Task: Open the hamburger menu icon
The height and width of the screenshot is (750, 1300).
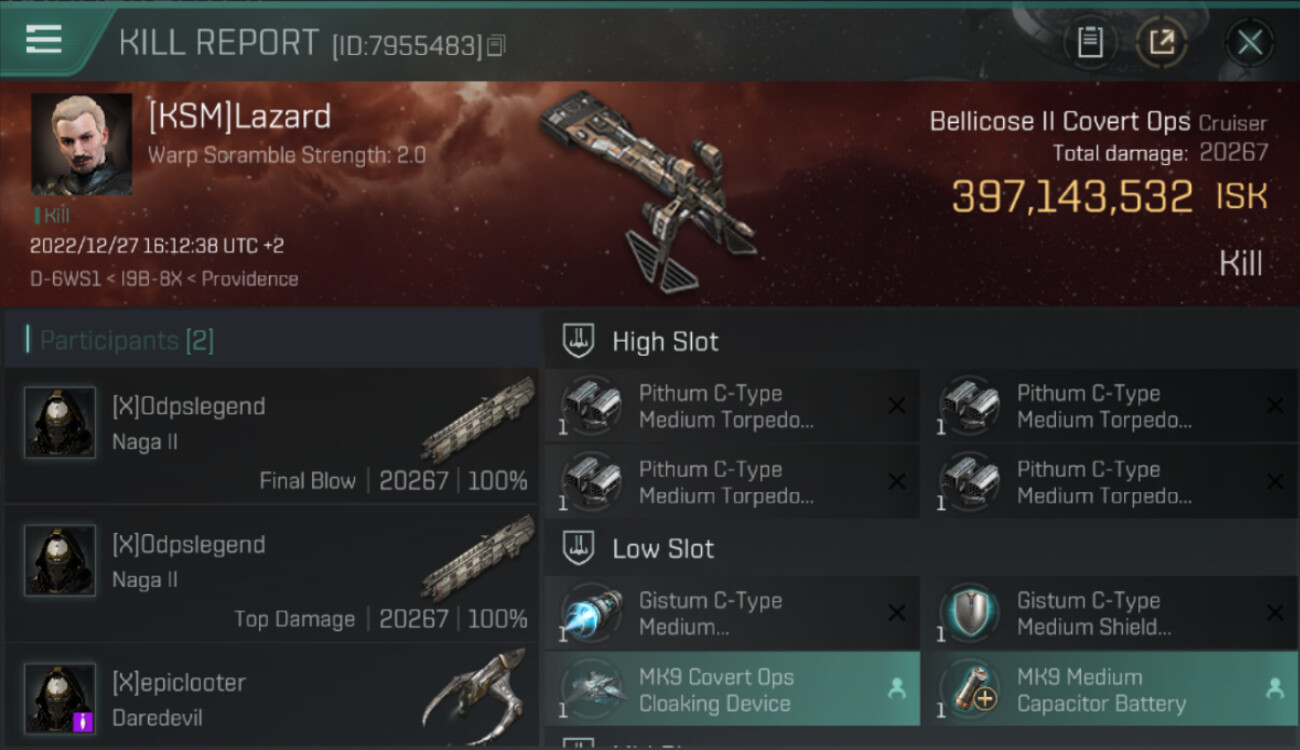Action: tap(44, 39)
